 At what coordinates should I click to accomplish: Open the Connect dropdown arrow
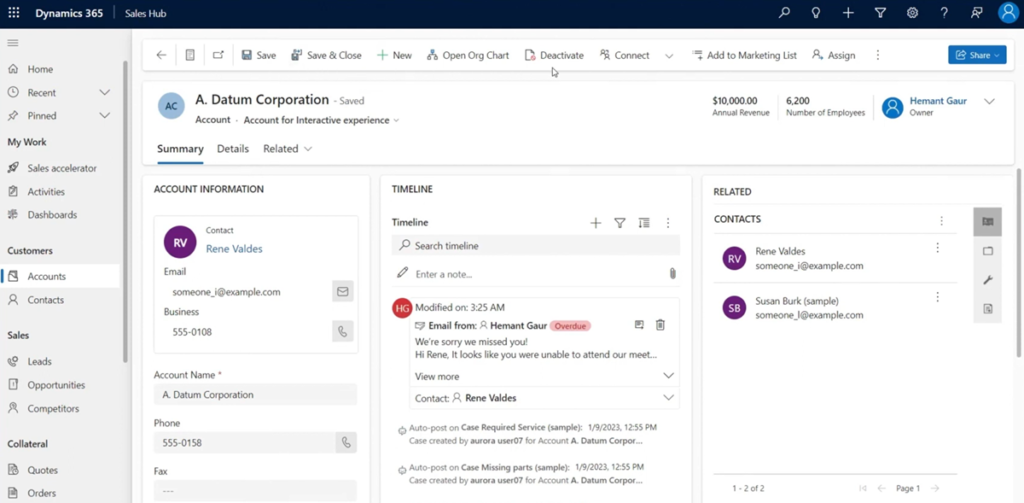click(x=669, y=56)
